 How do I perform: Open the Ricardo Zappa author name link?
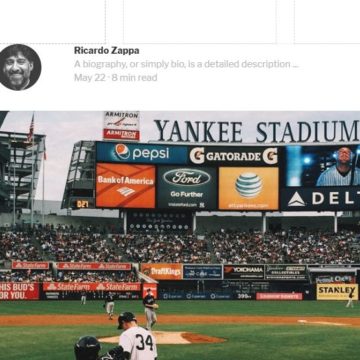107,51
